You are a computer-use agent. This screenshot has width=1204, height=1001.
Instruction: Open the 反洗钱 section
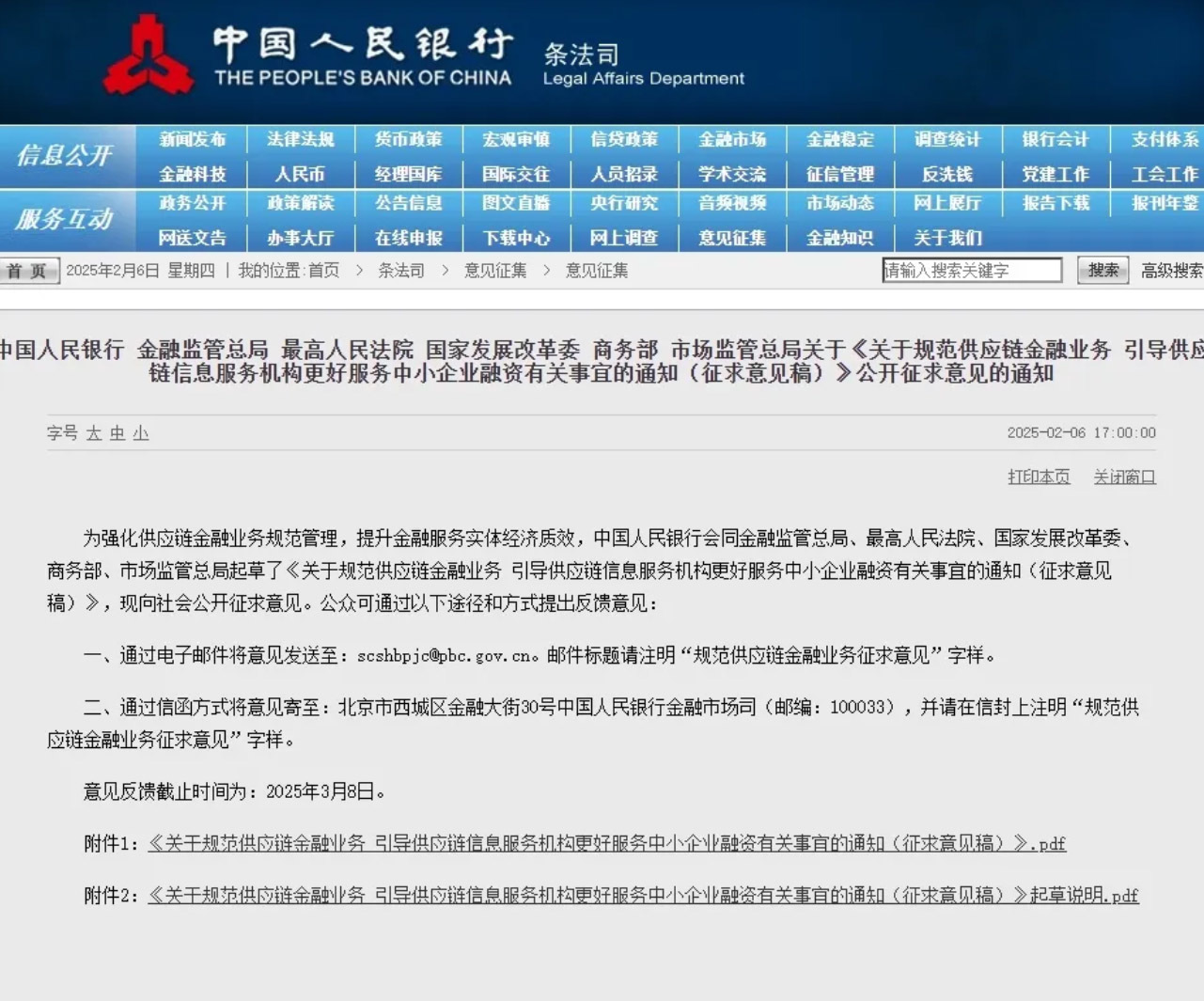(946, 173)
